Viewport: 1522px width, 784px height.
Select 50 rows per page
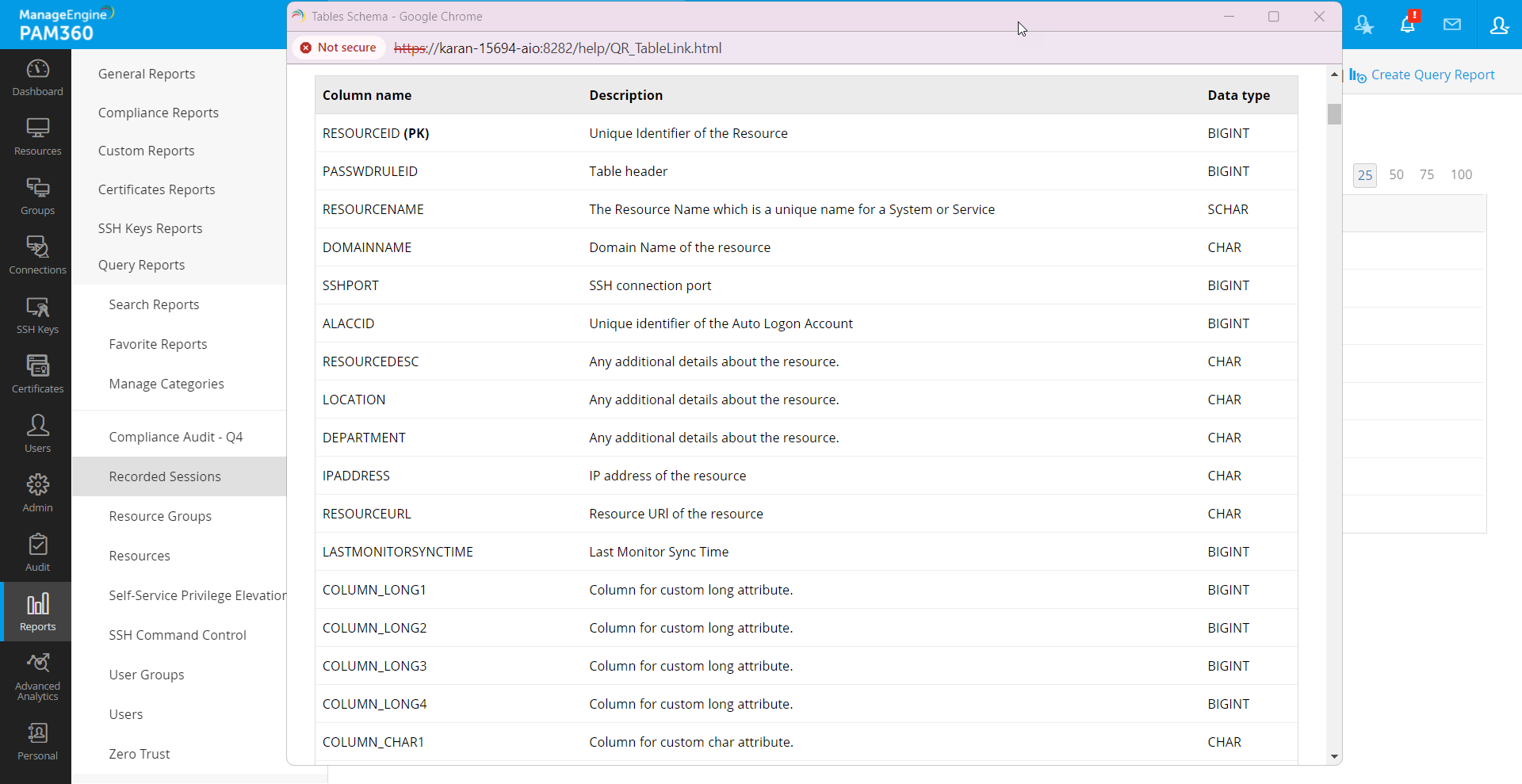click(x=1397, y=174)
